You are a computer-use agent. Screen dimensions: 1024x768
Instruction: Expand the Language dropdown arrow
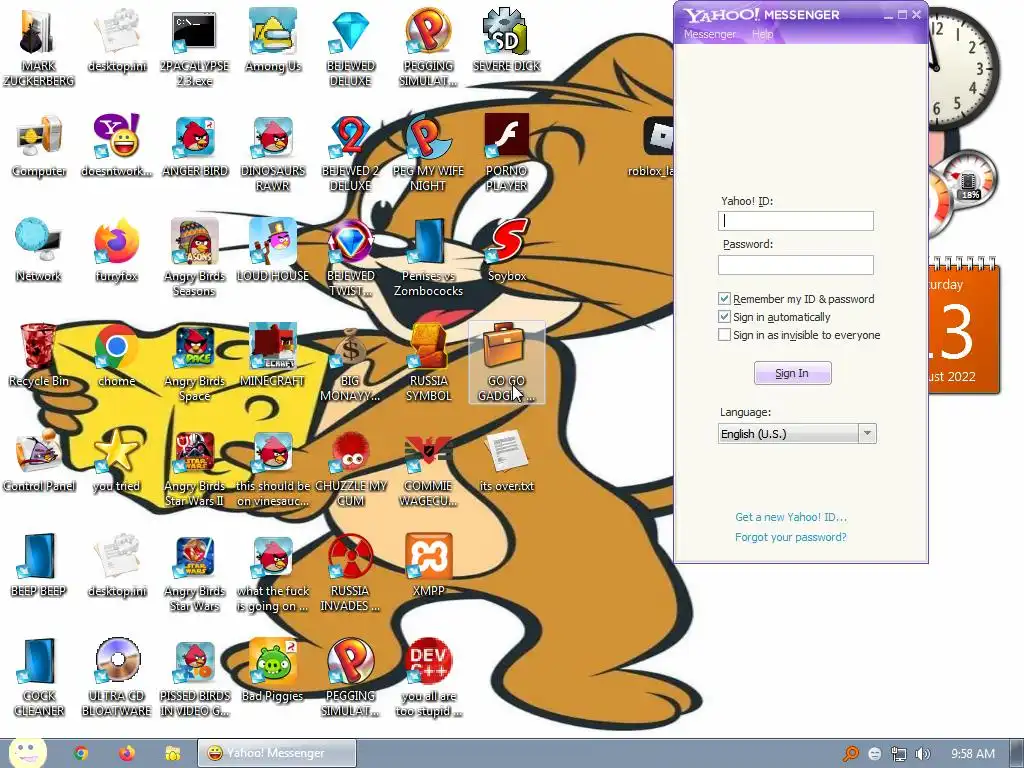(867, 433)
